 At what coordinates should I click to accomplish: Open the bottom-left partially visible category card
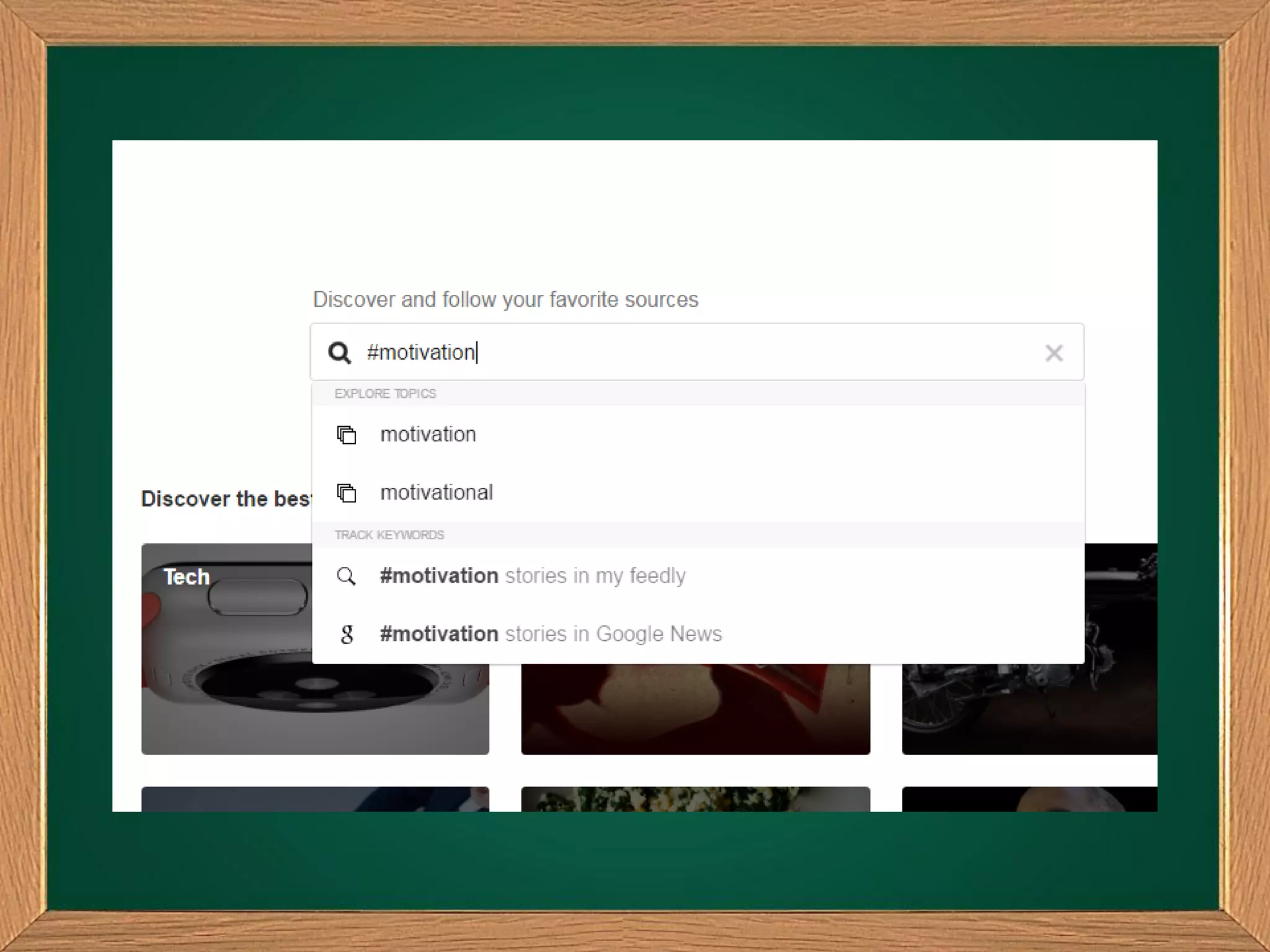[x=315, y=799]
